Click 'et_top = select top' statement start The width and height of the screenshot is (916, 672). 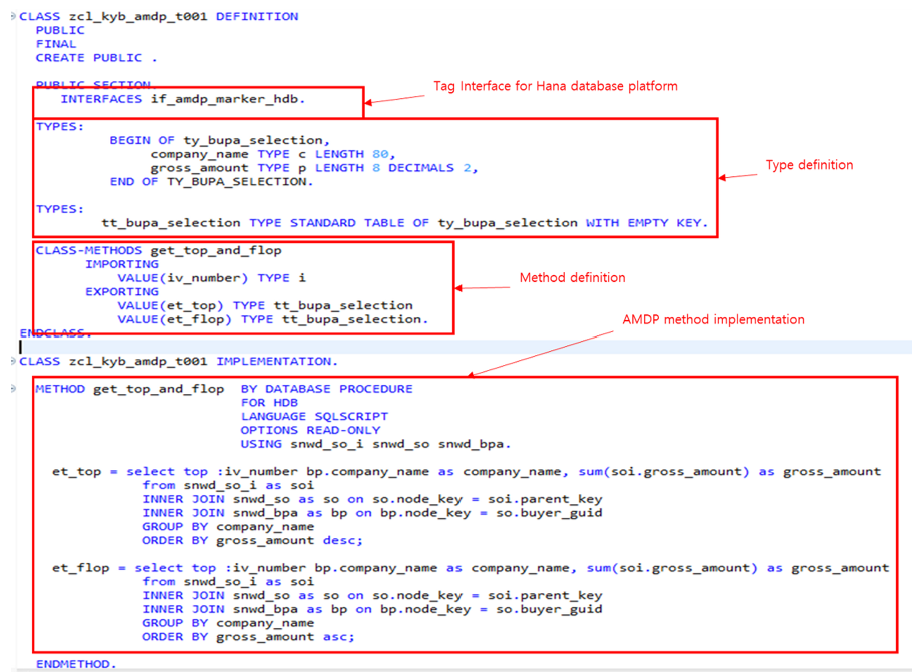click(x=130, y=472)
